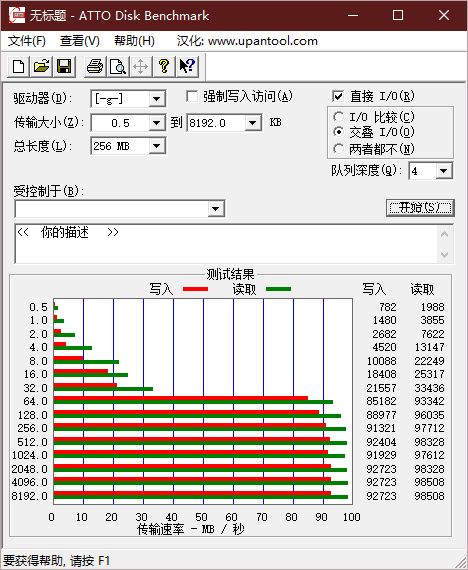Image resolution: width=468 pixels, height=570 pixels.
Task: Activate the context help arrow-question icon
Action: coord(187,67)
